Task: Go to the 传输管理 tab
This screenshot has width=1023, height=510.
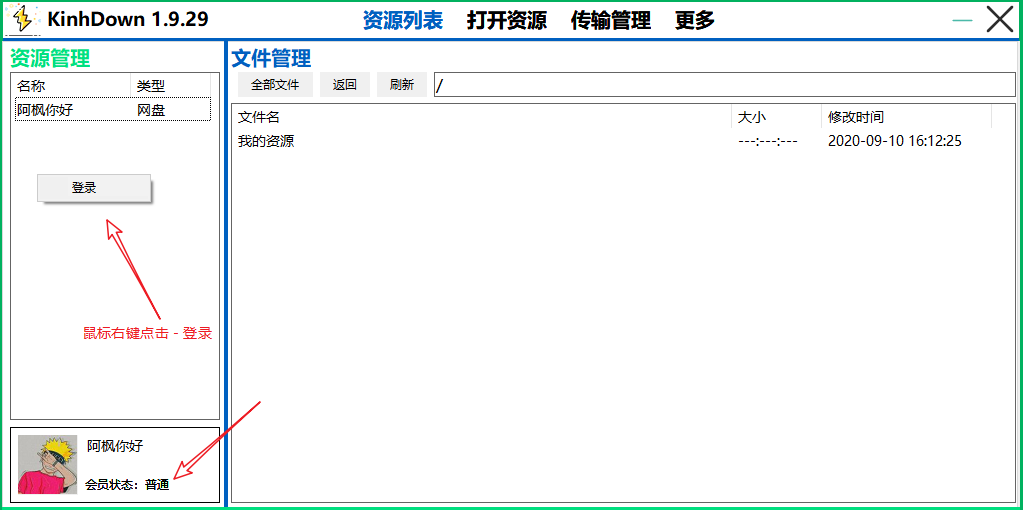Action: point(611,20)
